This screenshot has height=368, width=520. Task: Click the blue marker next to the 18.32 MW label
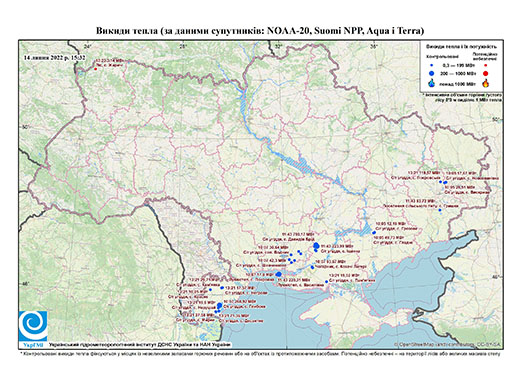[326, 282]
